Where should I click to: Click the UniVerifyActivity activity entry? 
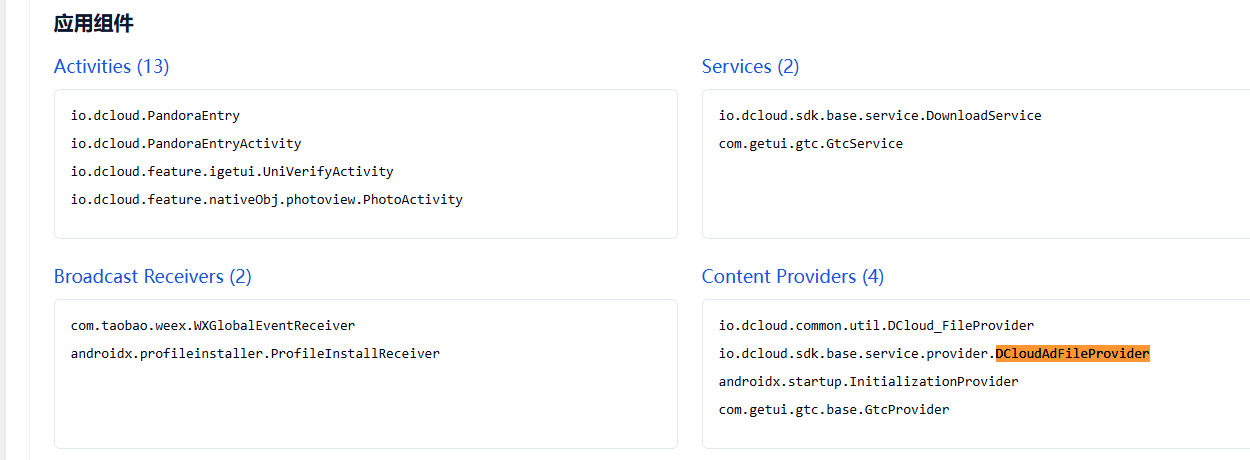(231, 172)
